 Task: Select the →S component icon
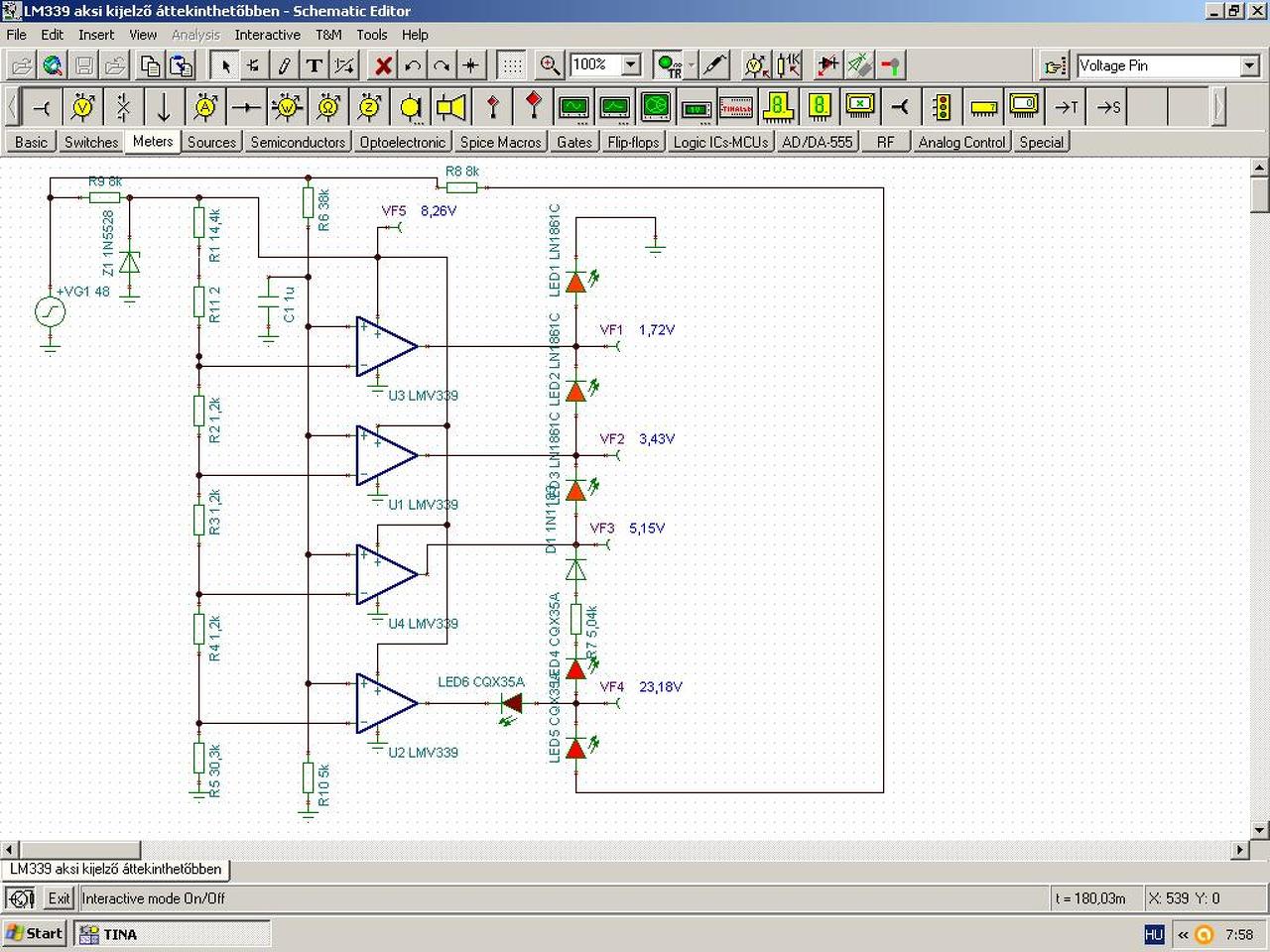(1107, 106)
